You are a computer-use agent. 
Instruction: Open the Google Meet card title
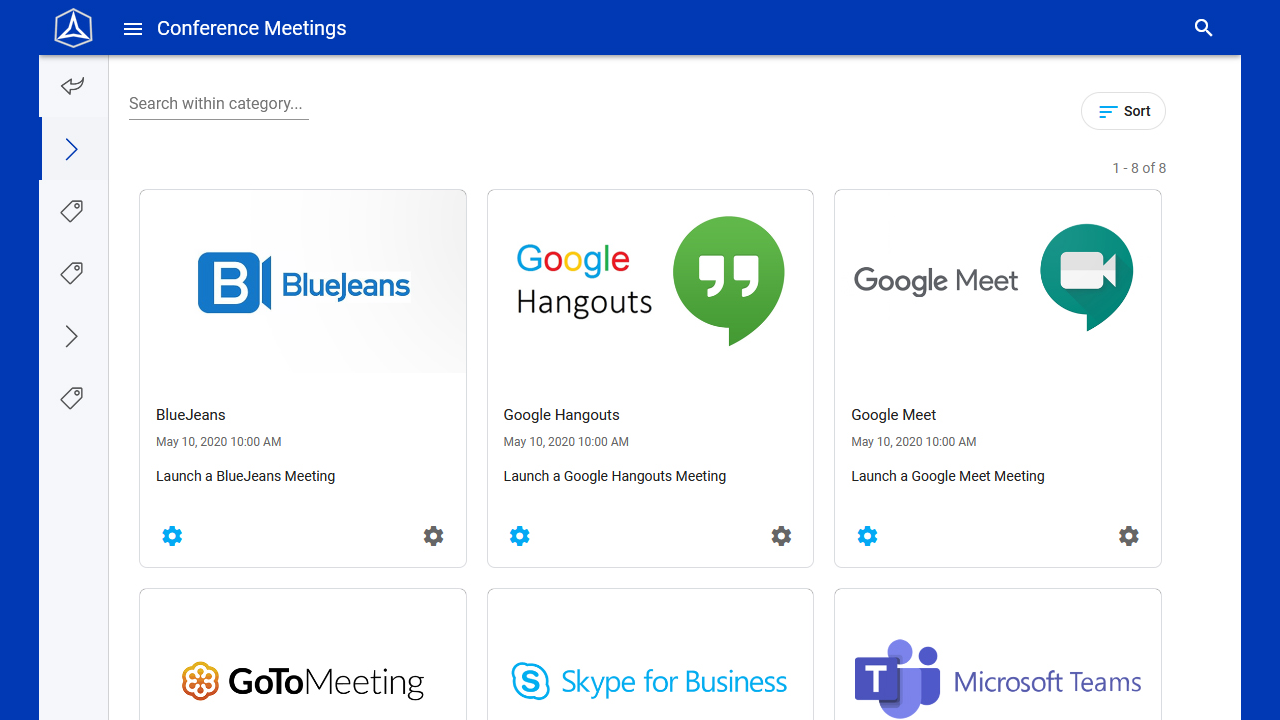(x=894, y=415)
